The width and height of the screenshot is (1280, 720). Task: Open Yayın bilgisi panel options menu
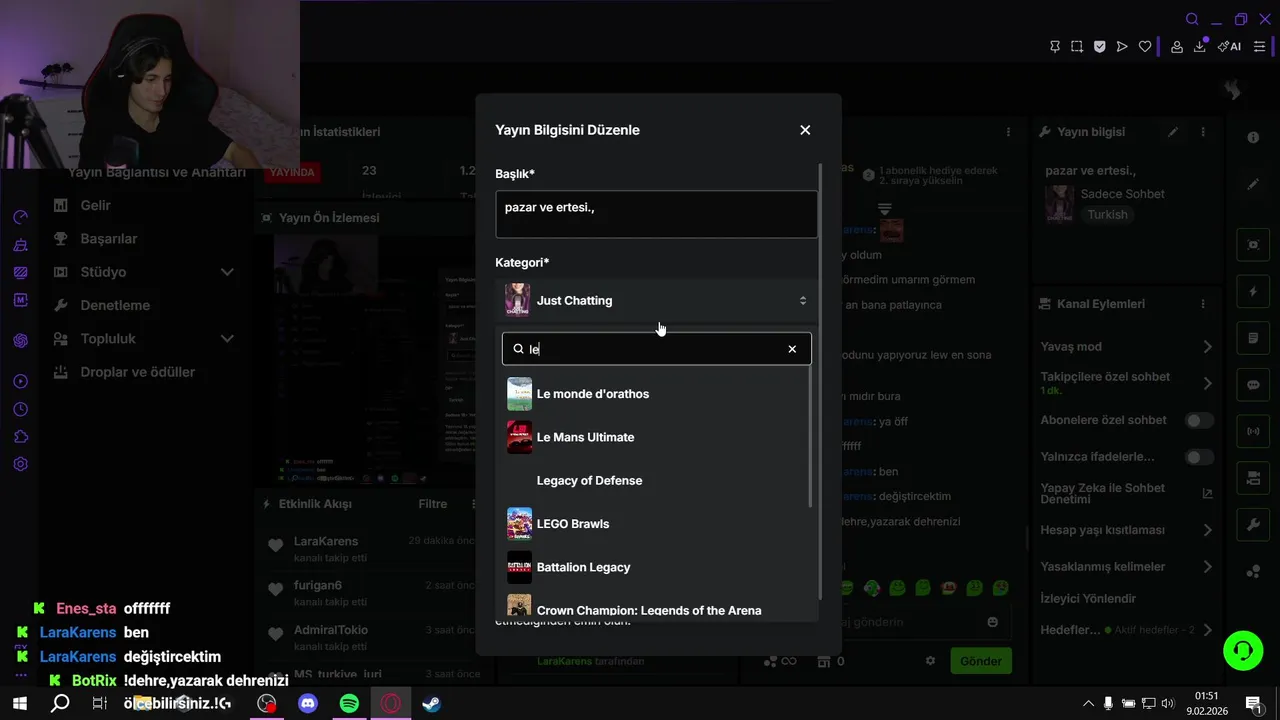[x=1203, y=132]
